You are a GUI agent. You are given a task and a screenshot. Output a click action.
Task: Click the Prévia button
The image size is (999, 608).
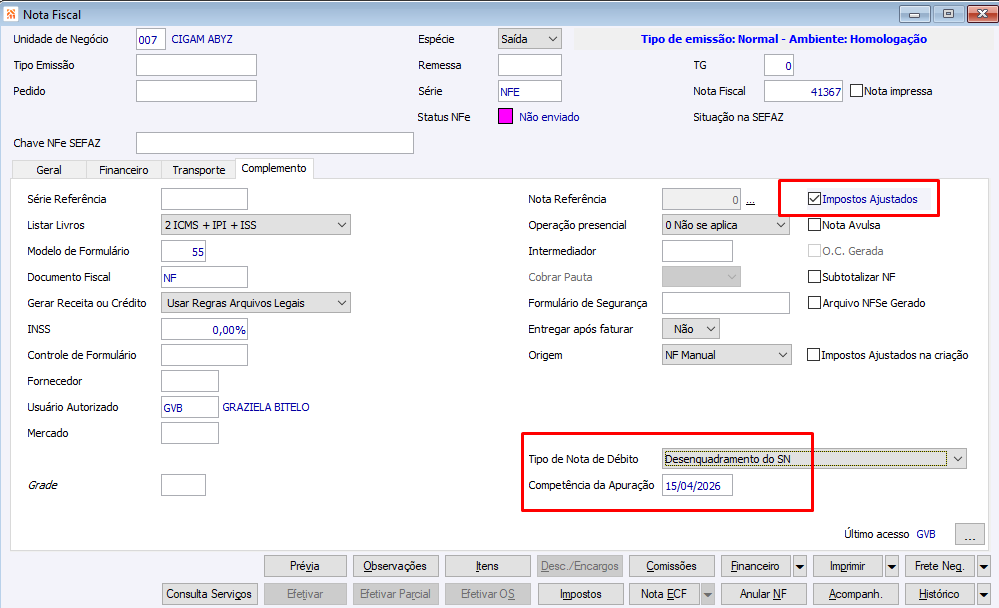[x=305, y=566]
